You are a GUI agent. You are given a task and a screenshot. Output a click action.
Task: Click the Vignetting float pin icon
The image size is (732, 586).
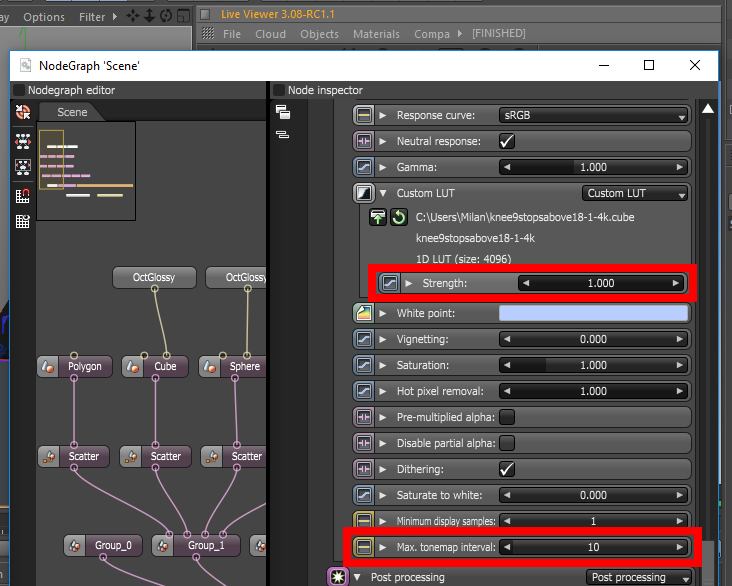pos(364,339)
